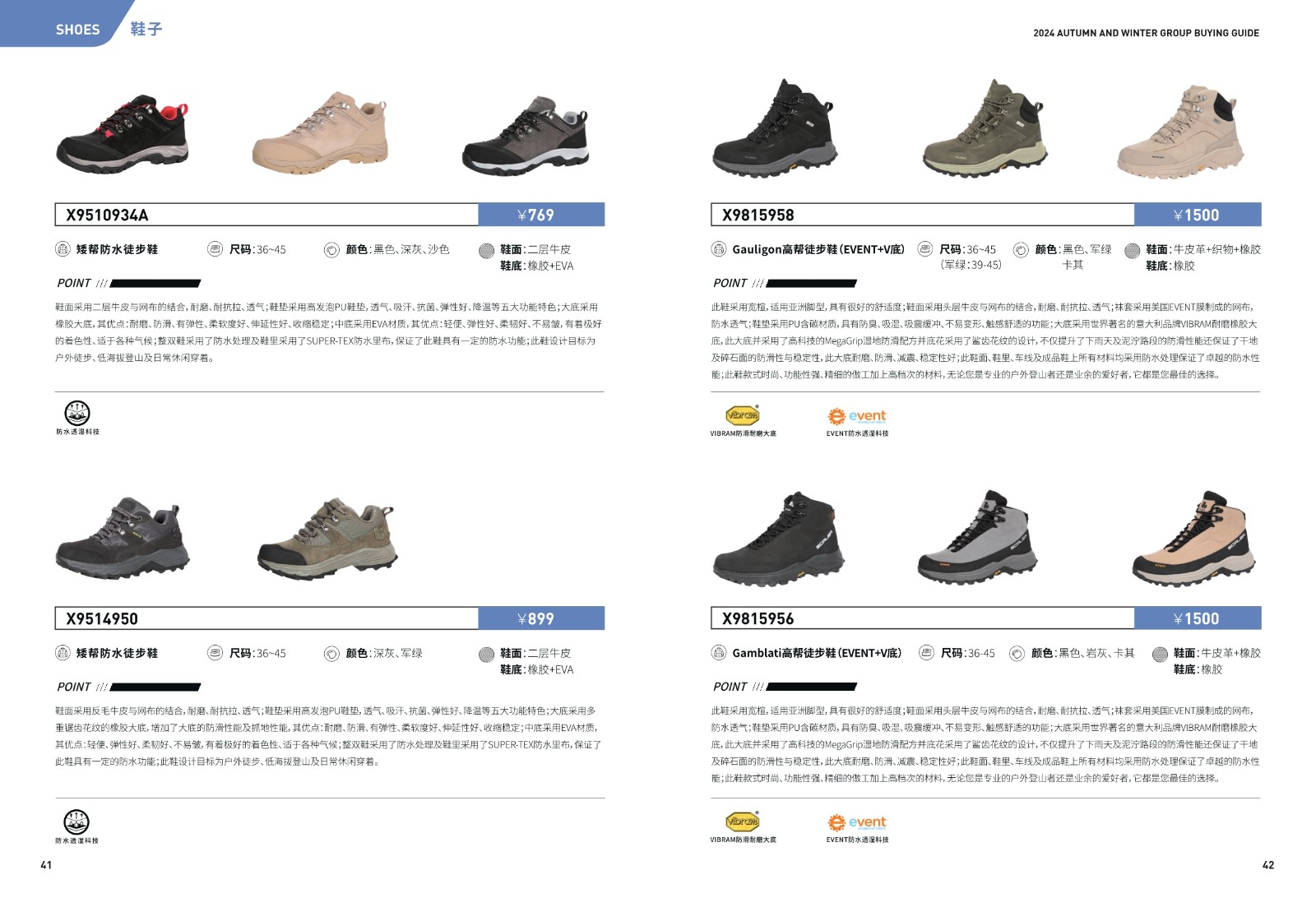Select the black shoe with red lining

pyautogui.click(x=123, y=136)
